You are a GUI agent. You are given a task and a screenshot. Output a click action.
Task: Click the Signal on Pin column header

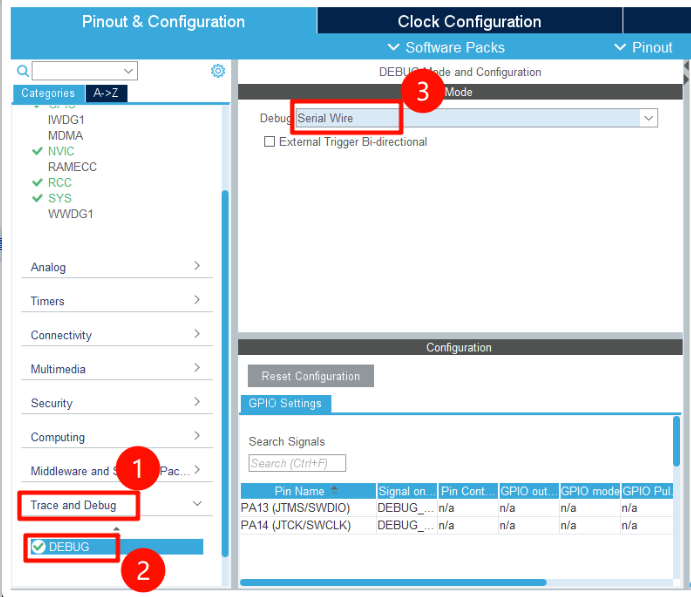[x=407, y=491]
